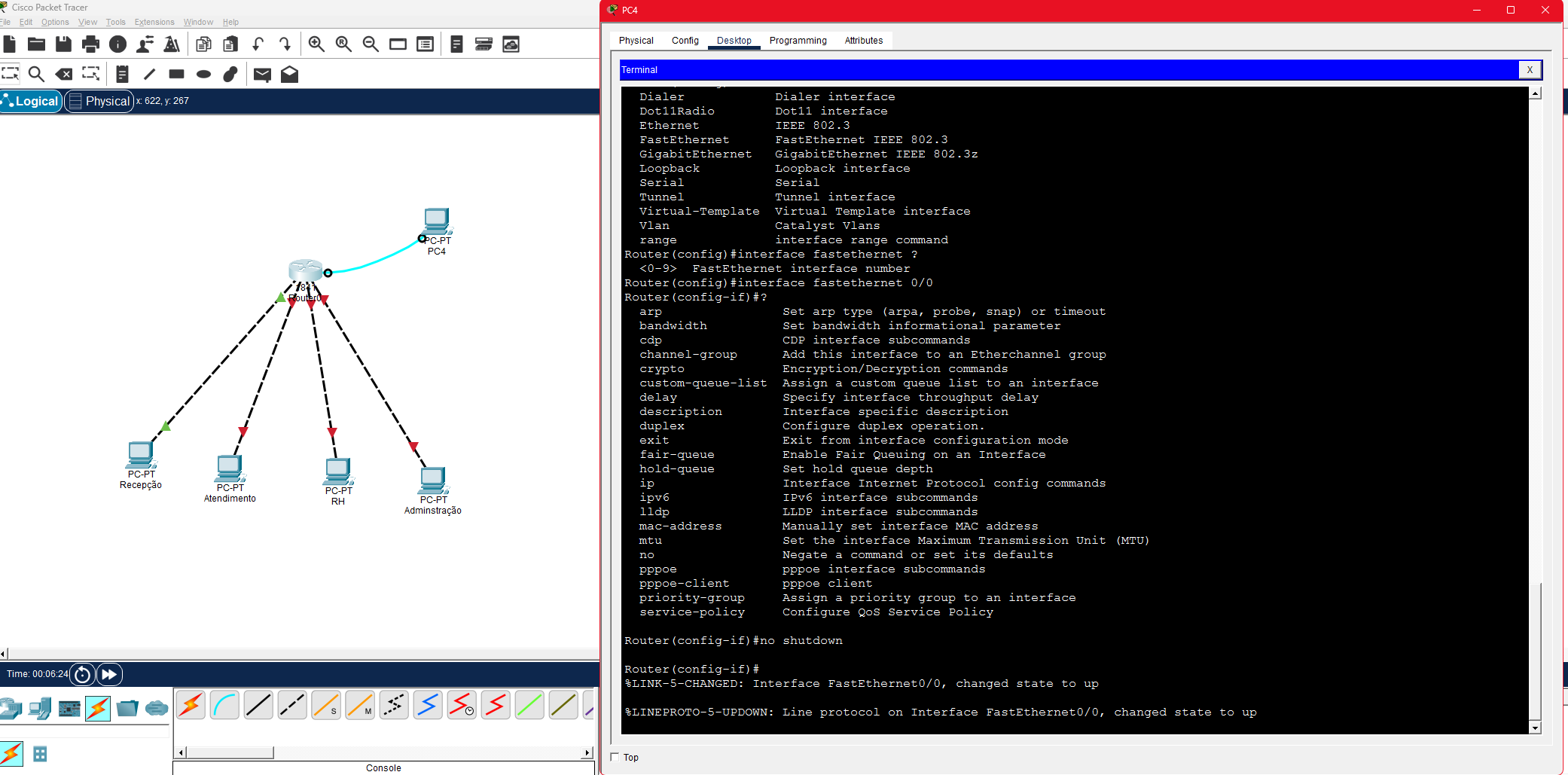1568x775 pixels.
Task: Power cycle devices button
Action: click(x=83, y=674)
